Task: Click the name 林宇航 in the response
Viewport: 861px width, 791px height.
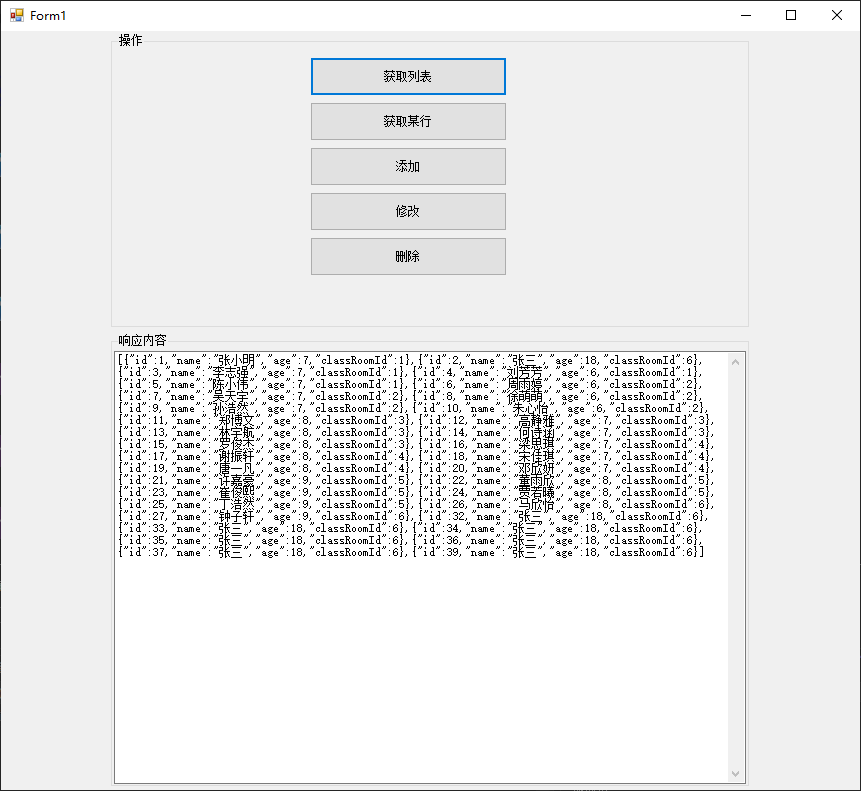Action: [237, 433]
